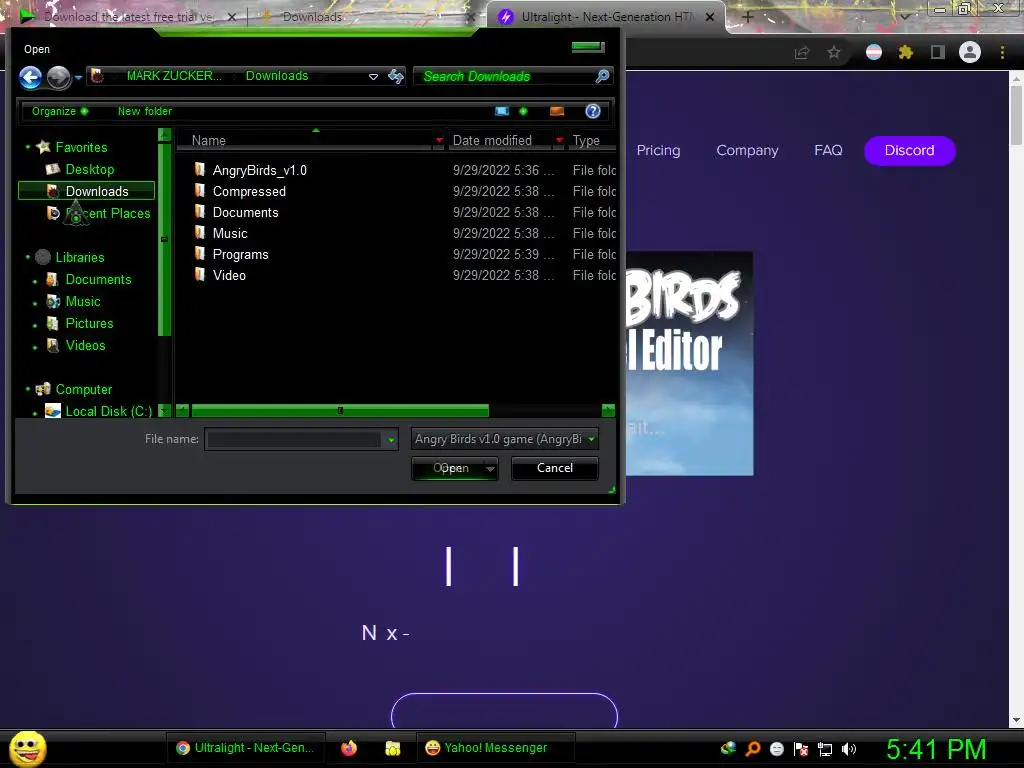Viewport: 1024px width, 768px height.
Task: Bookmark this page with the star
Action: point(833,52)
